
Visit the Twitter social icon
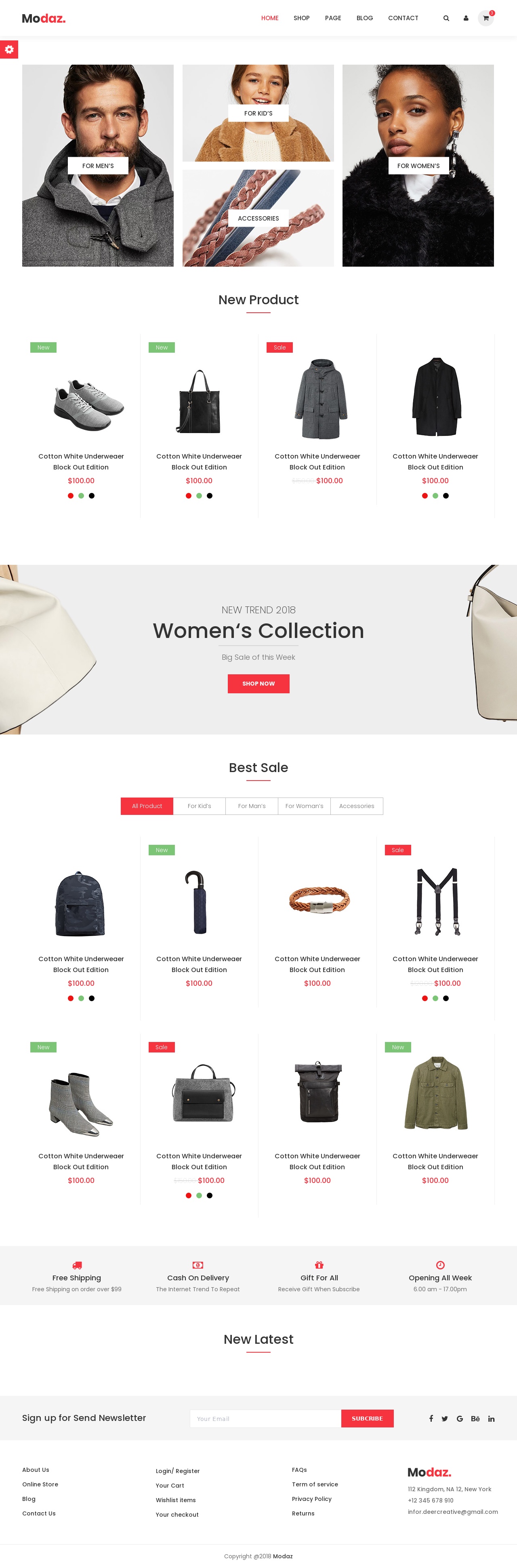click(x=445, y=1418)
